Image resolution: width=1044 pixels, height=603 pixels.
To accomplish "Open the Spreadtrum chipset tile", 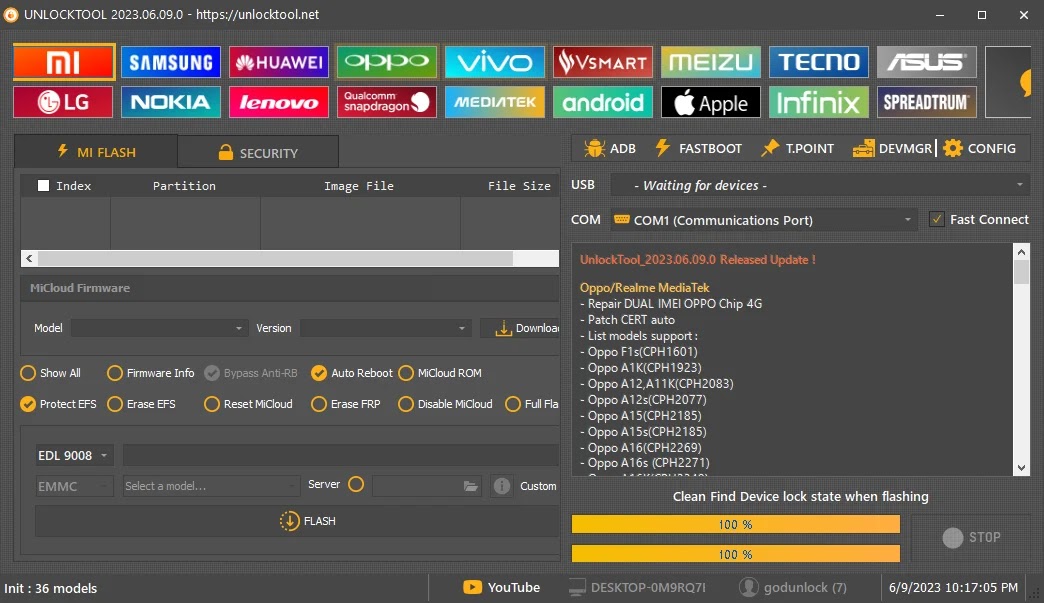I will click(x=927, y=102).
